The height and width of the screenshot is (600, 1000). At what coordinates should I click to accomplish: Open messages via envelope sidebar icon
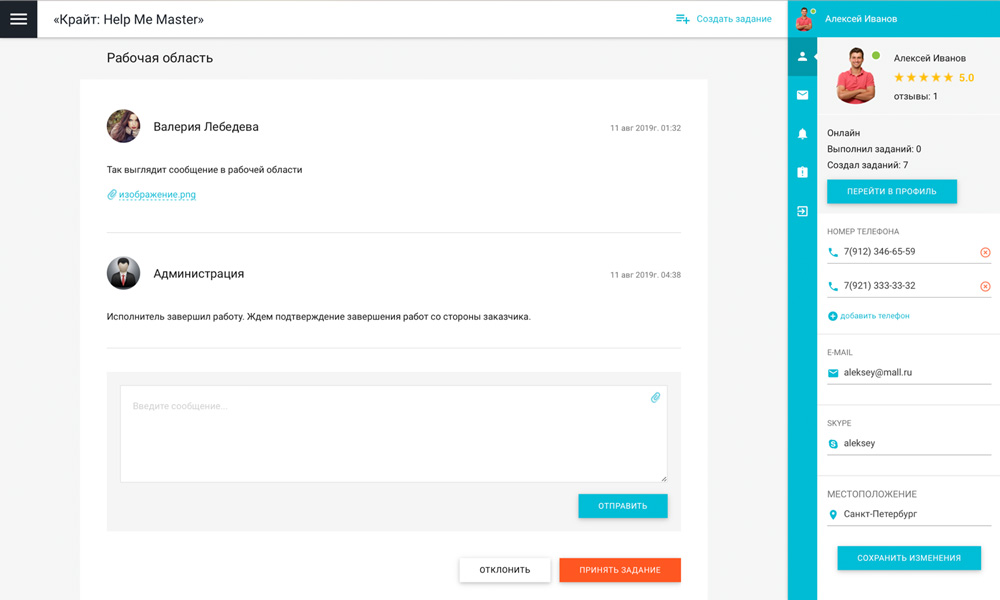click(x=802, y=95)
